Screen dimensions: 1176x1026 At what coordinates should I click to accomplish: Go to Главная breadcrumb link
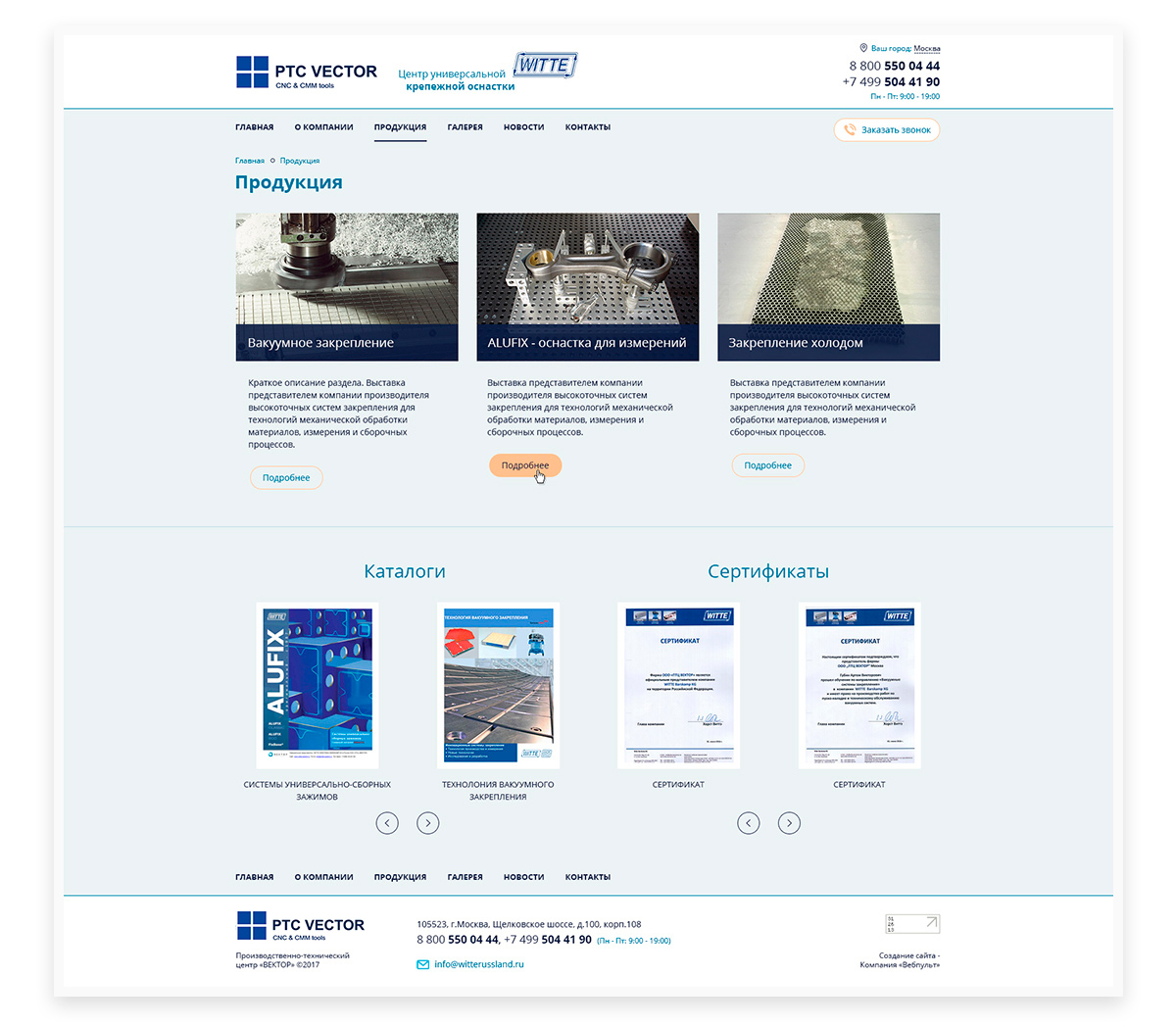[x=250, y=161]
